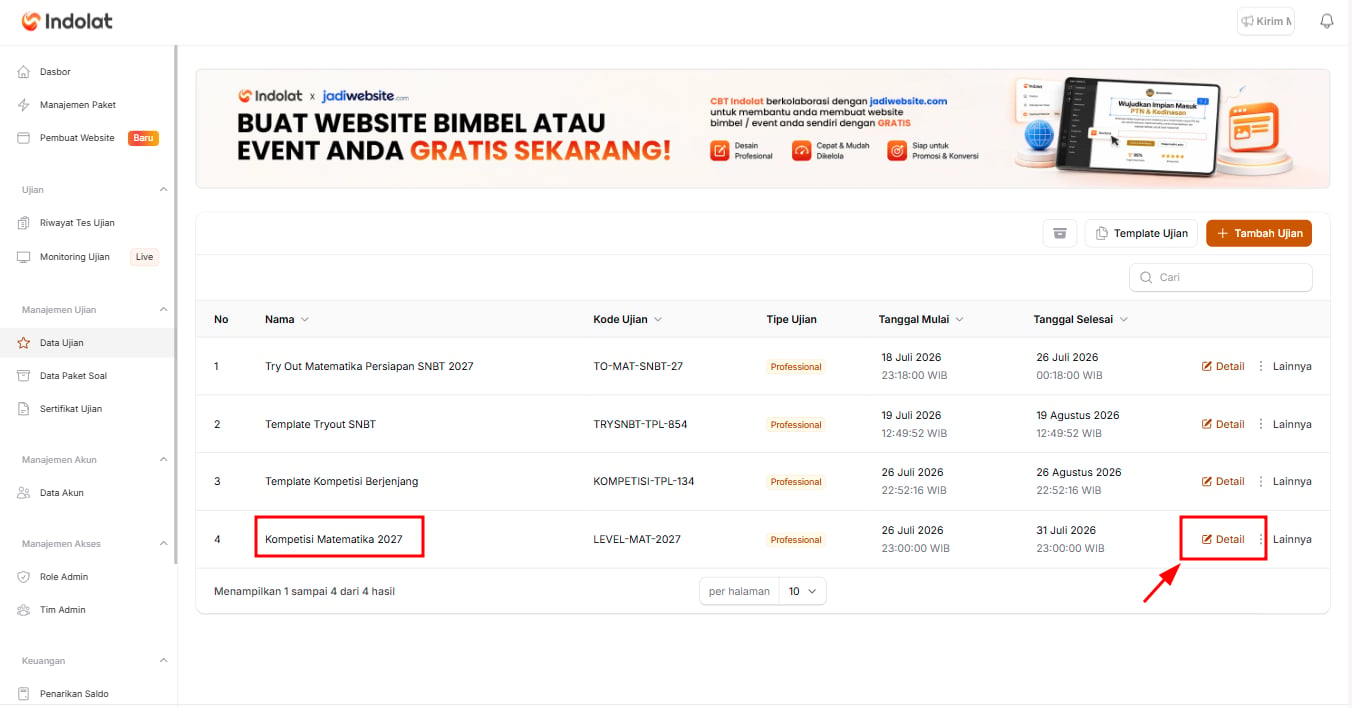
Task: Collapse the Manajemen Ujian sidebar section
Action: pos(164,309)
